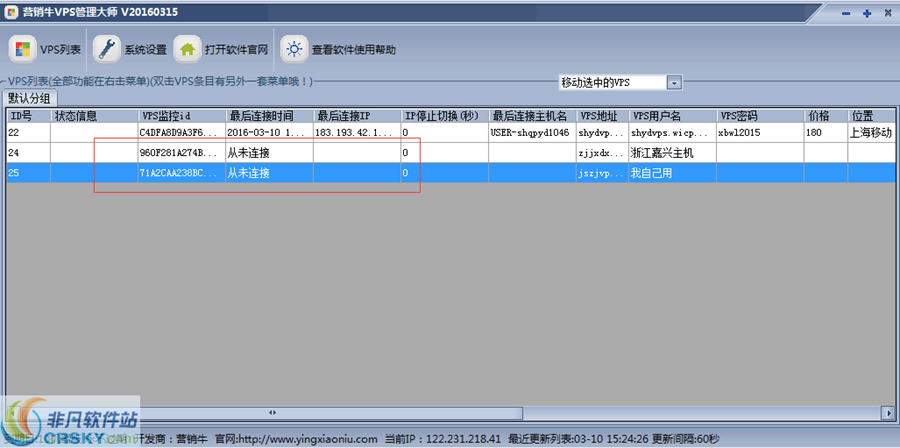Viewport: 900px width, 448px height.
Task: Close the 营销牛VPS管理大师 window
Action: (887, 13)
